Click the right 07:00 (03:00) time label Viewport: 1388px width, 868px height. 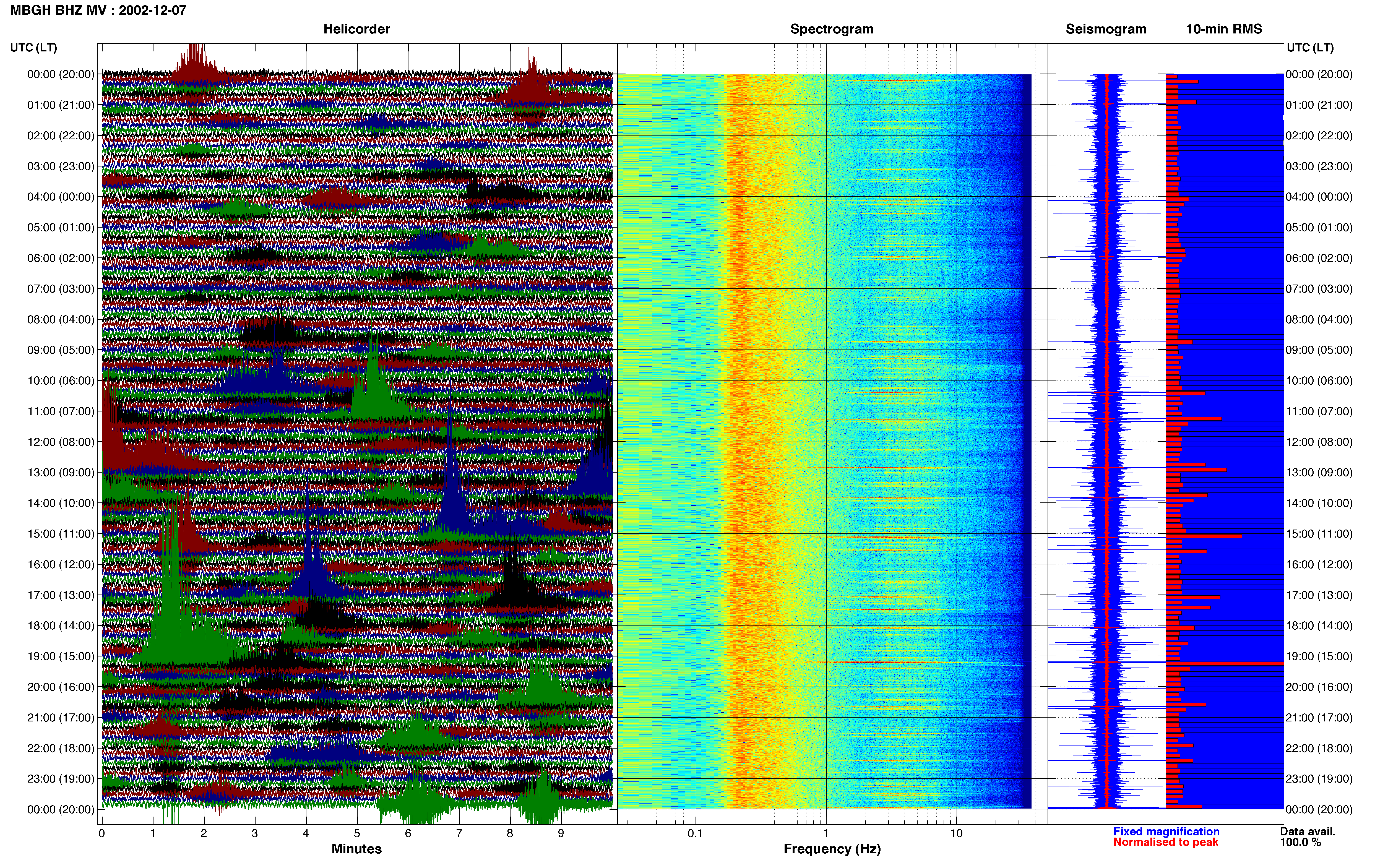click(x=1319, y=289)
